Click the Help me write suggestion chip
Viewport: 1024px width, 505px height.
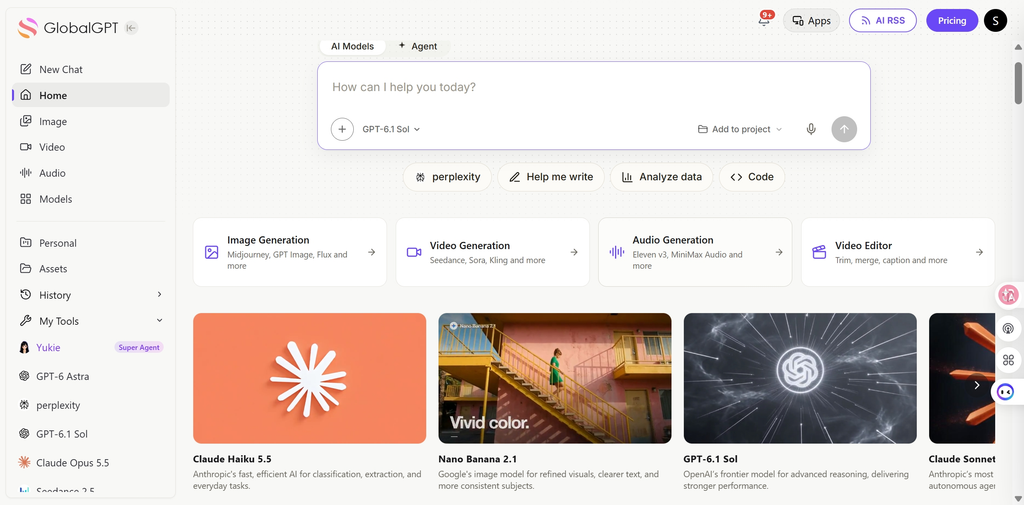pos(551,177)
